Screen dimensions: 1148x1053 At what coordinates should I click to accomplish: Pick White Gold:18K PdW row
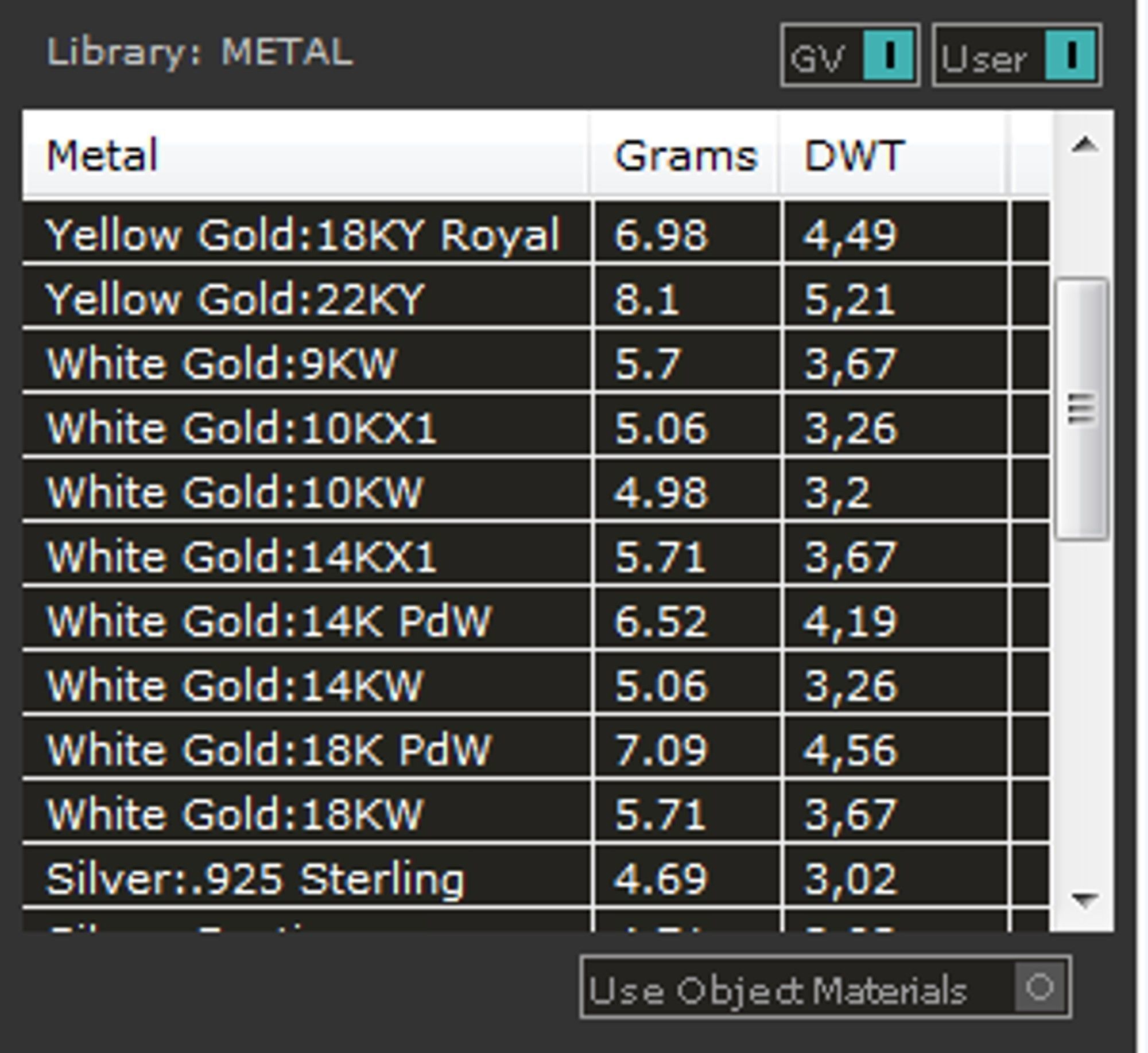[269, 749]
